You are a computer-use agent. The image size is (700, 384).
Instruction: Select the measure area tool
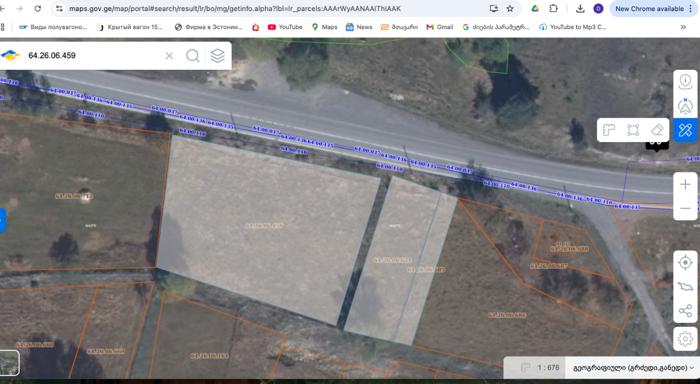[x=633, y=130]
